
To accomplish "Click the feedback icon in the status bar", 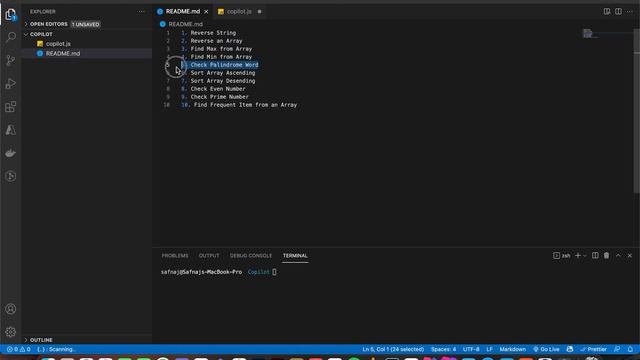I will click(617, 349).
